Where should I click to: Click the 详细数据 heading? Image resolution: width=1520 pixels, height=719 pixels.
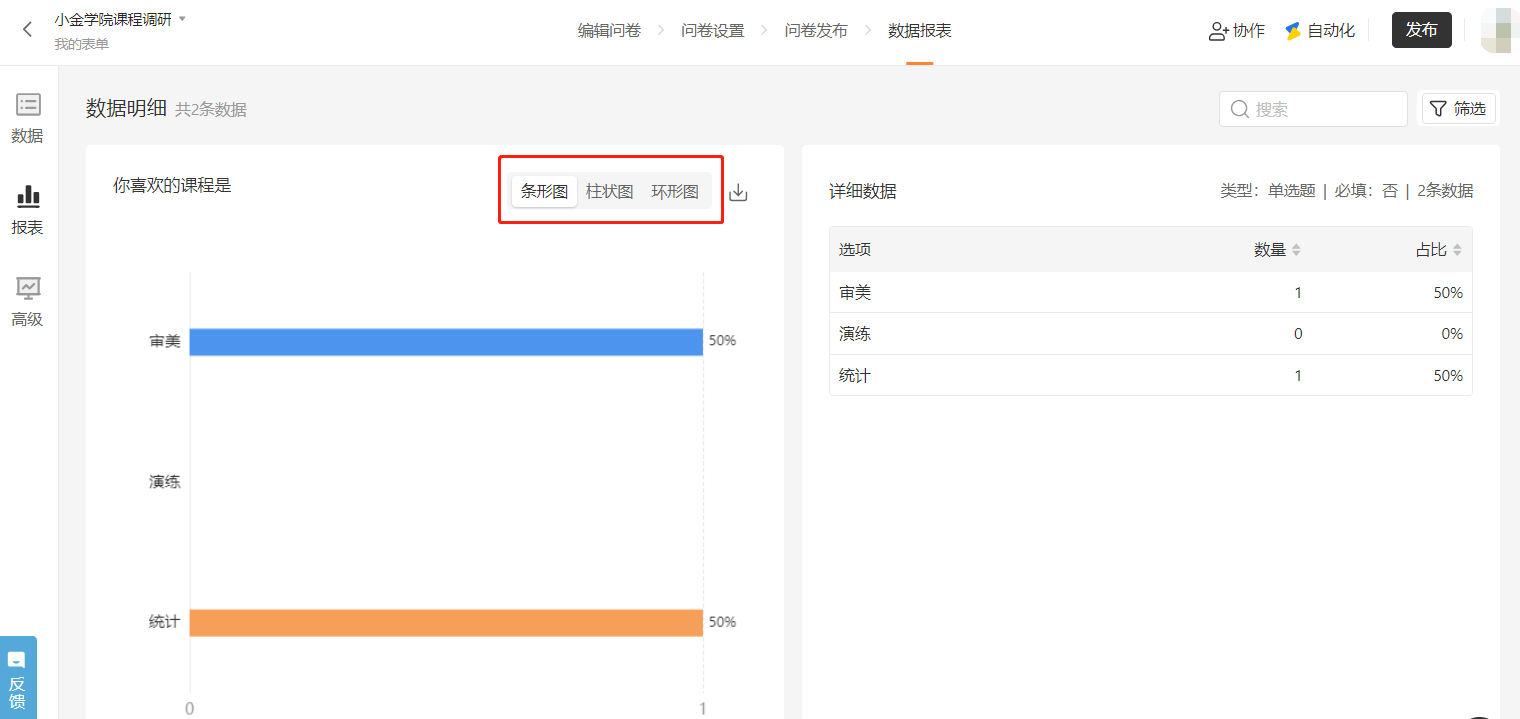coord(863,191)
